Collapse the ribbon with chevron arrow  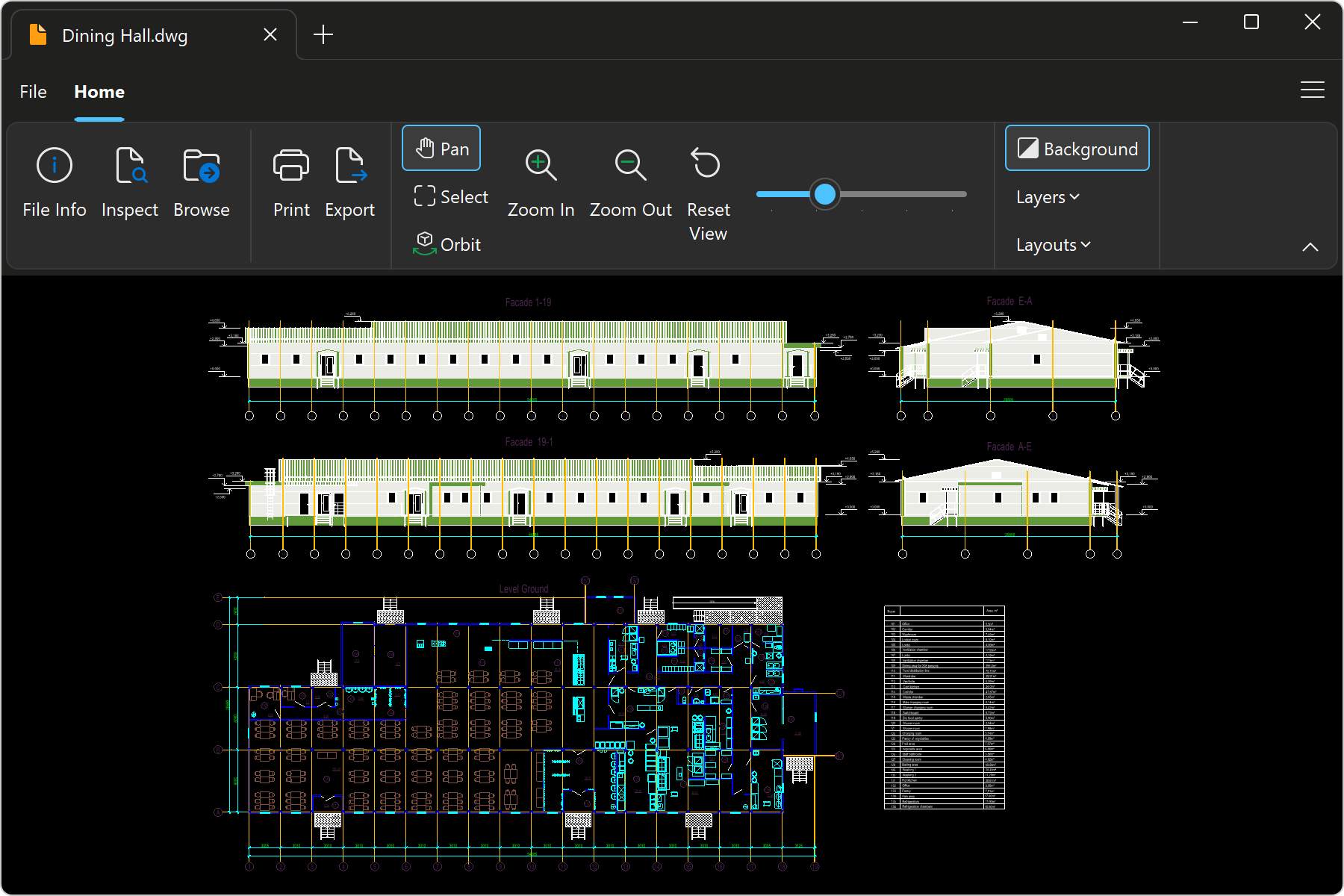(1310, 247)
